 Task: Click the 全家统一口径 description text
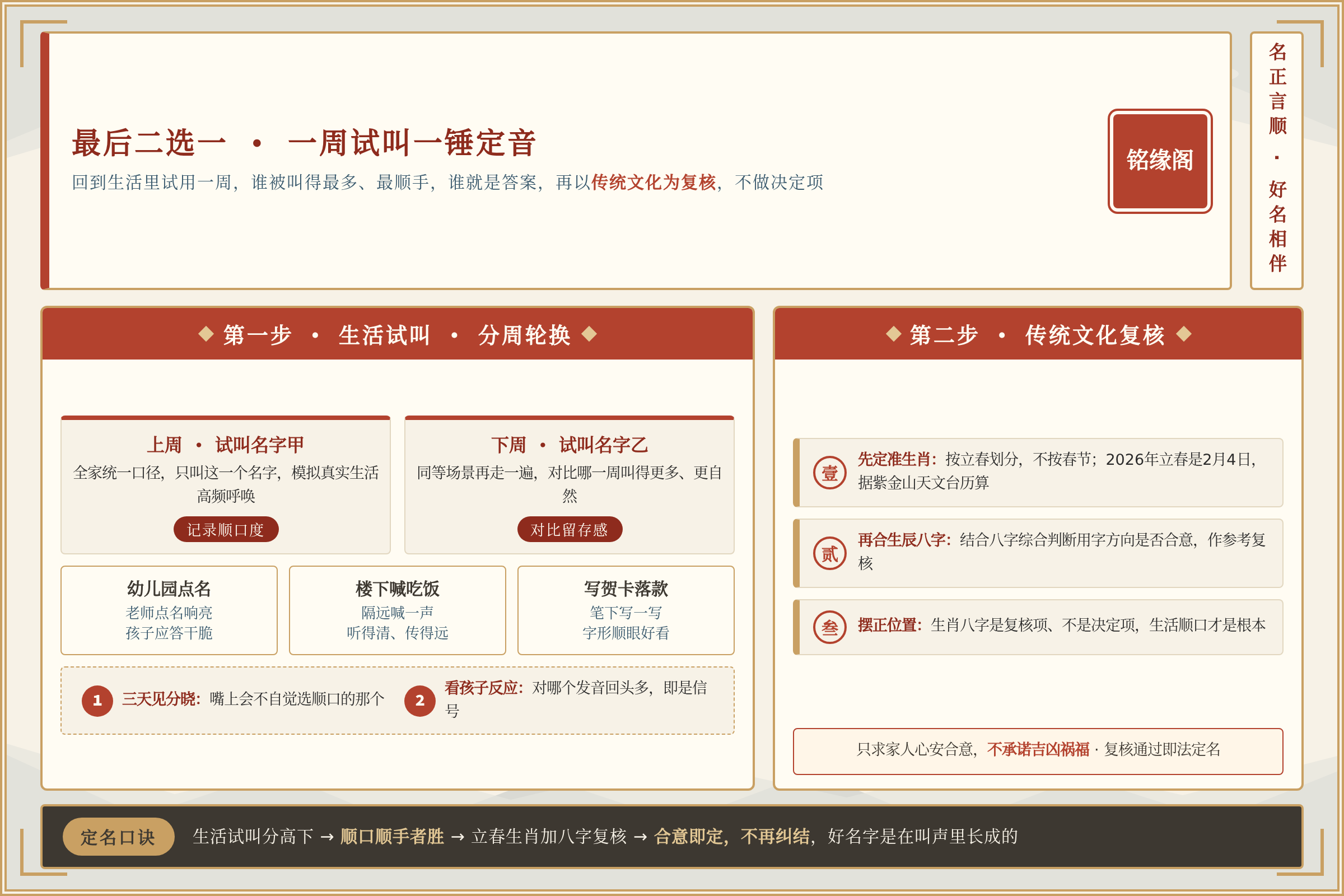click(226, 484)
